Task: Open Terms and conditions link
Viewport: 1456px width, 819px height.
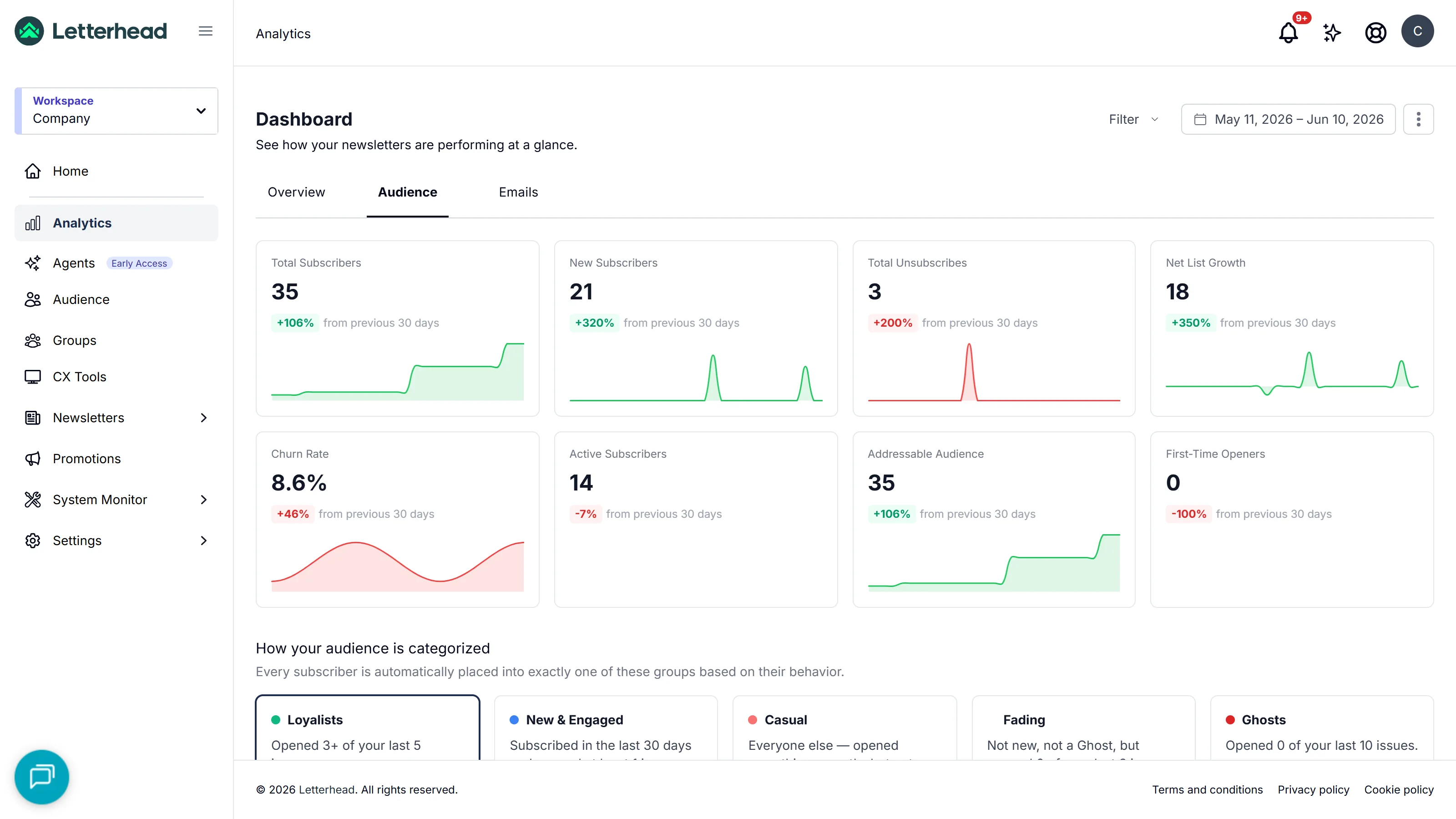Action: click(1207, 789)
